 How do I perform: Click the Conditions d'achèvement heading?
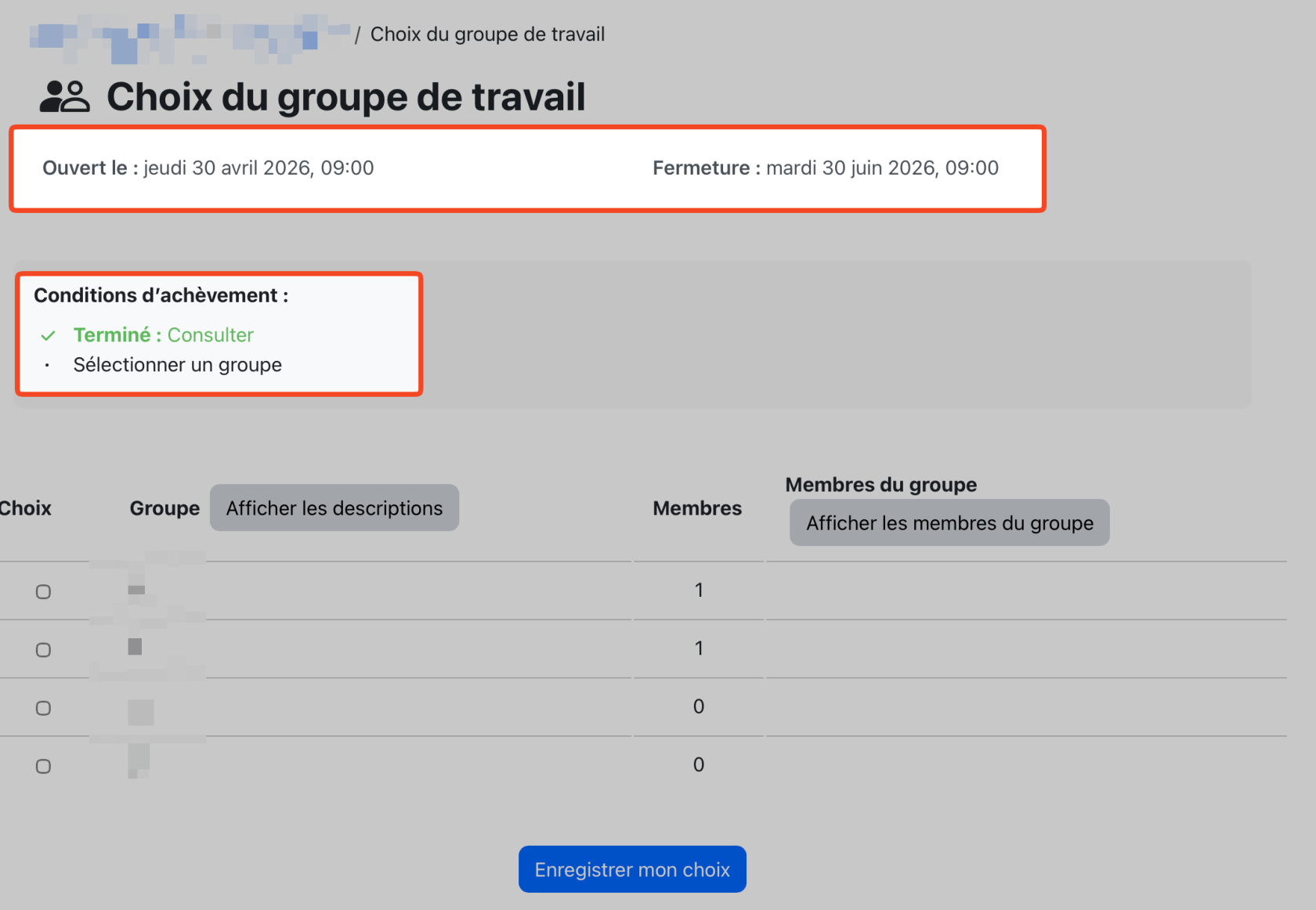pyautogui.click(x=161, y=295)
